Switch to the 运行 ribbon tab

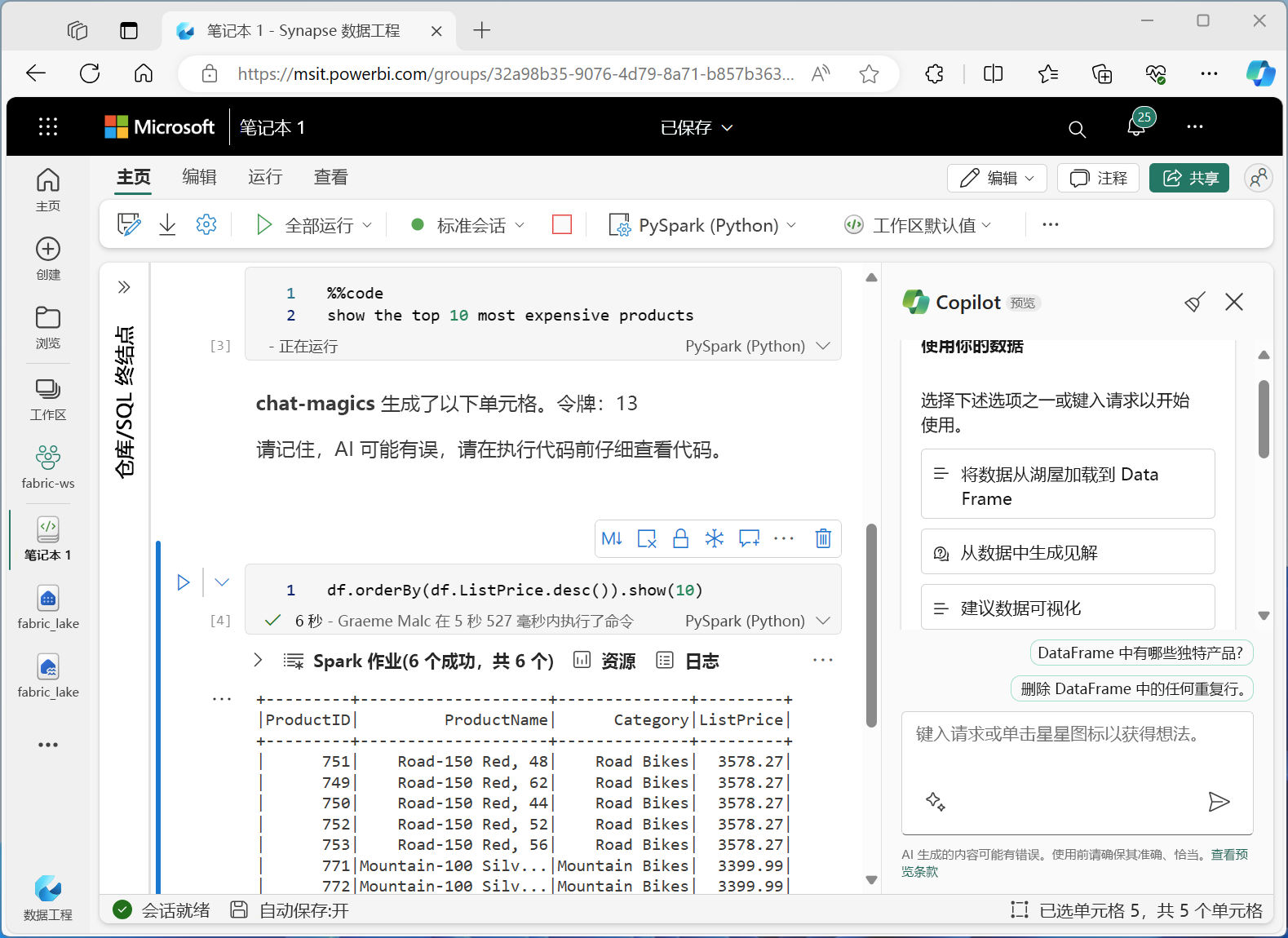click(265, 177)
